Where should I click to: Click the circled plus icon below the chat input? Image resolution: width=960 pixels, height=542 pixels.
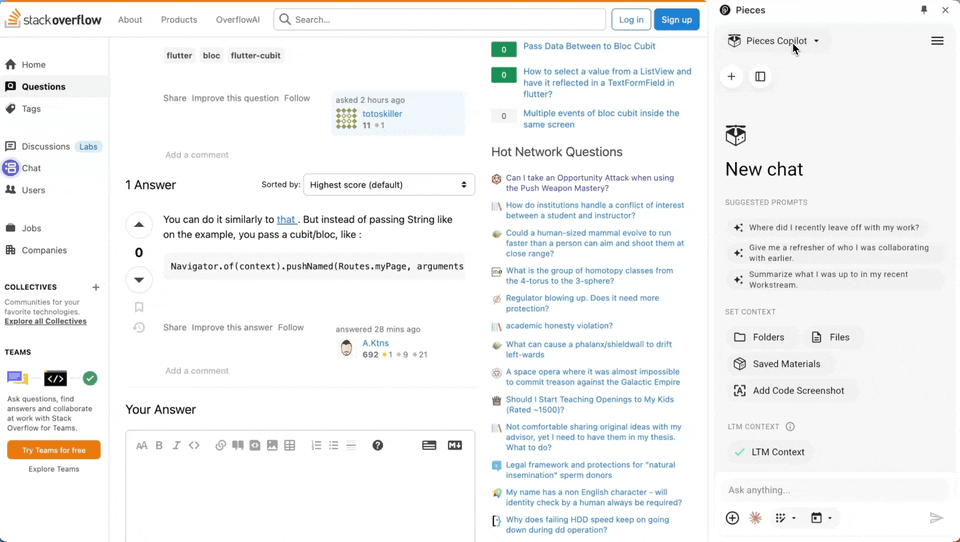click(732, 518)
